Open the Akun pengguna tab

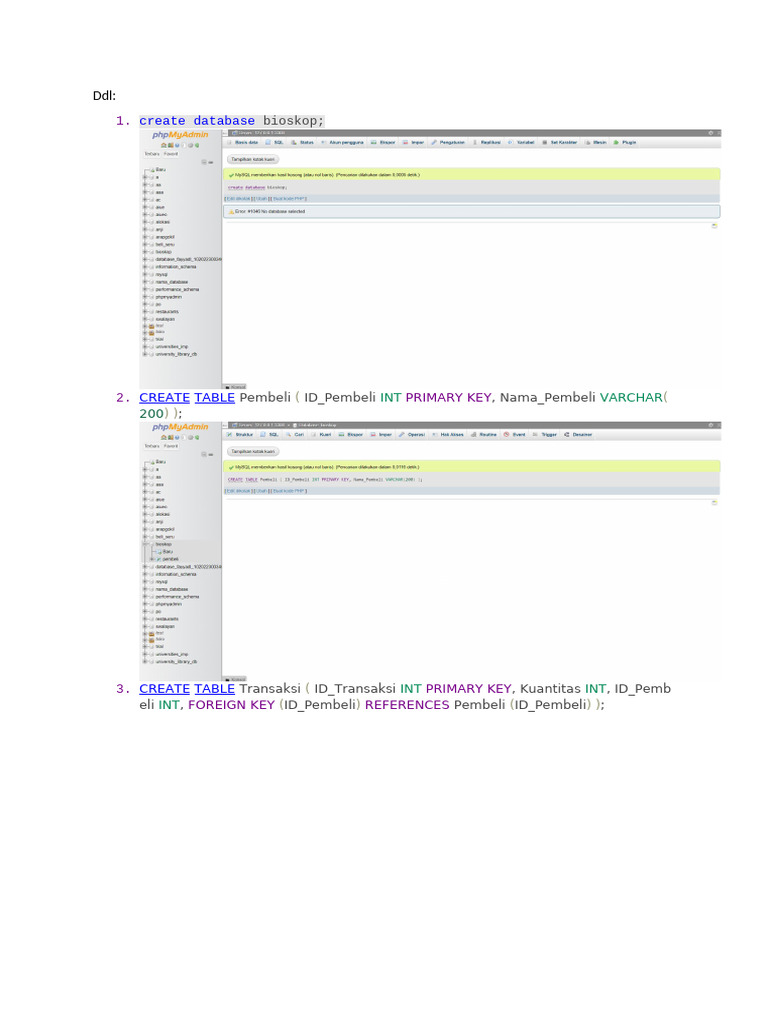pyautogui.click(x=342, y=142)
